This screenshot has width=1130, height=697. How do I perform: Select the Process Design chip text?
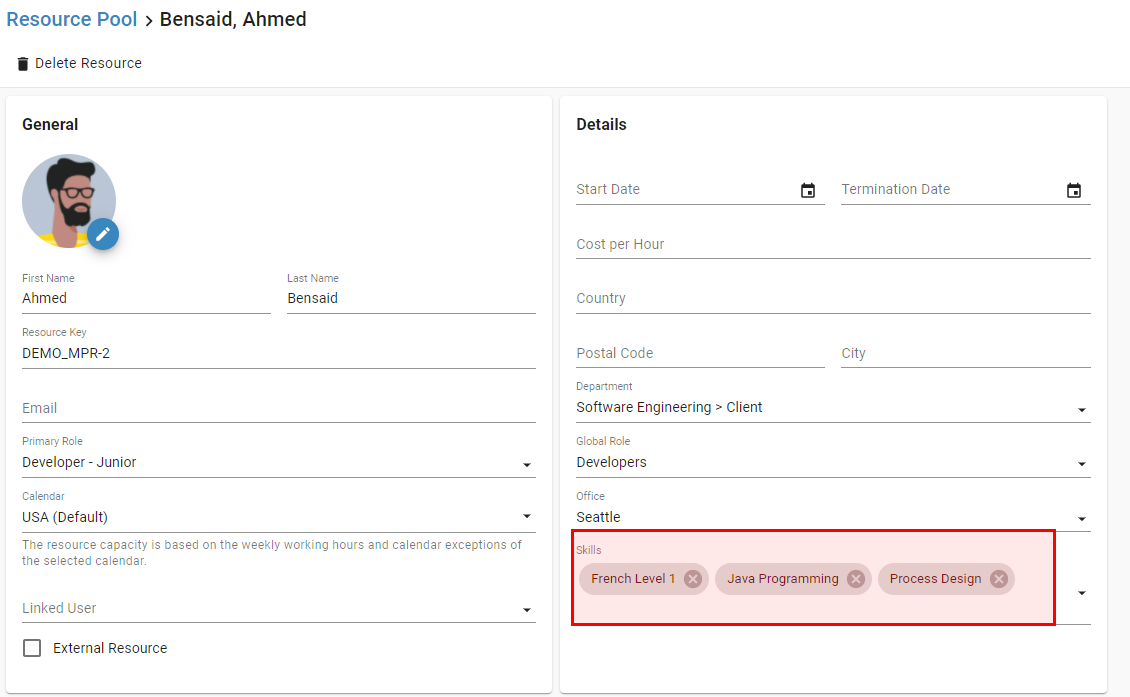[x=935, y=579]
